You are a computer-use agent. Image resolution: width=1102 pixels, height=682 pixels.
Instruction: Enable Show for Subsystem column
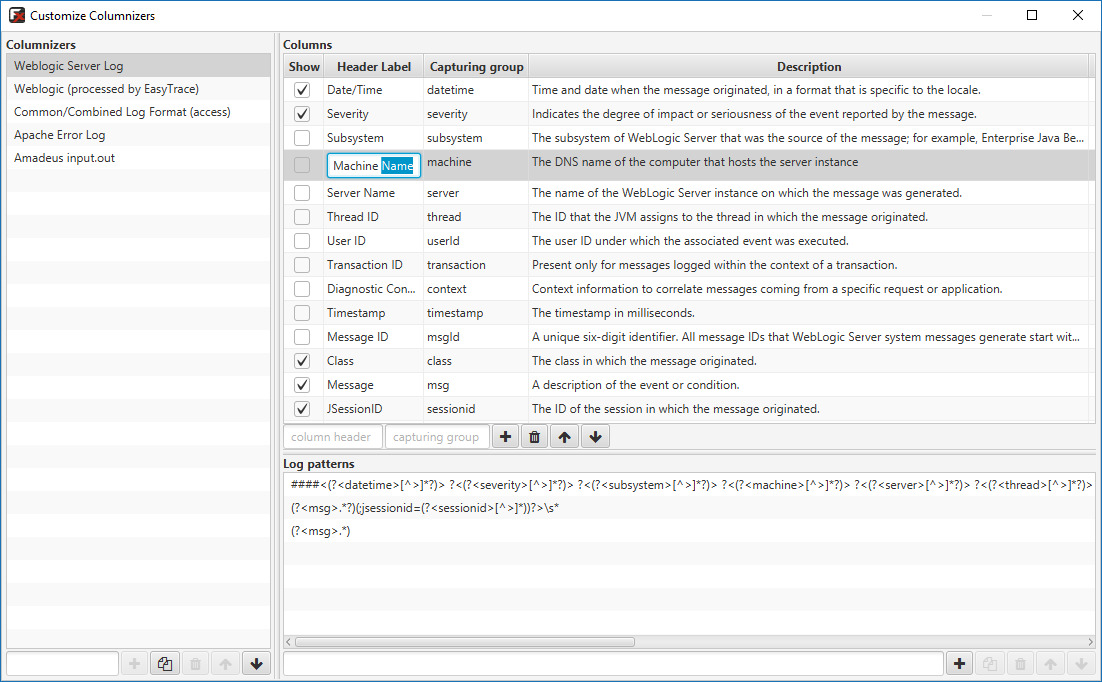(x=302, y=138)
